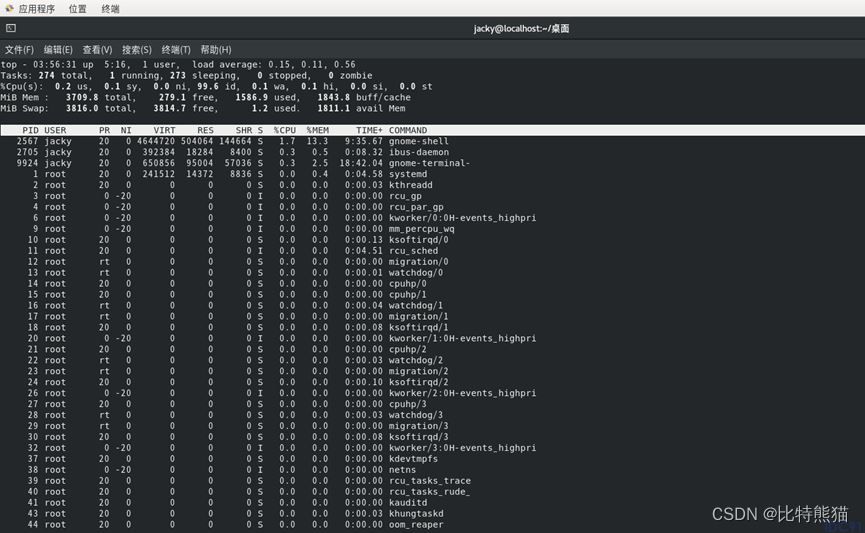Click the Applications icon in the top panel
Screen dimensions: 865x533
pyautogui.click(x=9, y=9)
